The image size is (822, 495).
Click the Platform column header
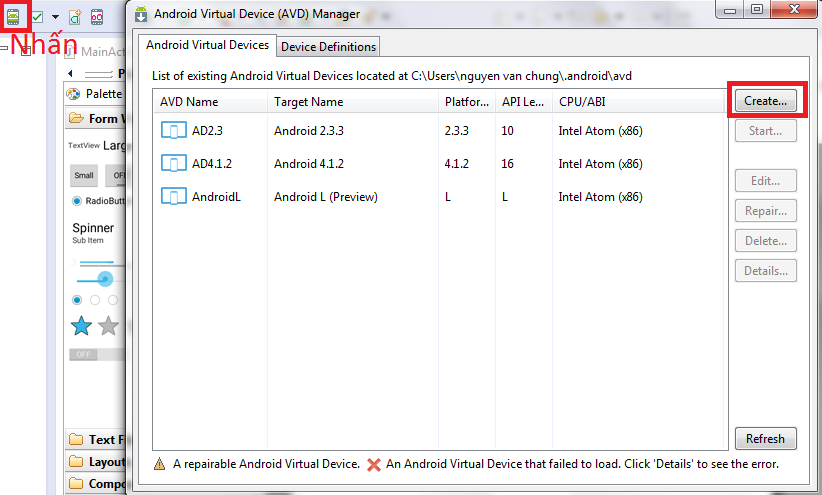point(467,102)
